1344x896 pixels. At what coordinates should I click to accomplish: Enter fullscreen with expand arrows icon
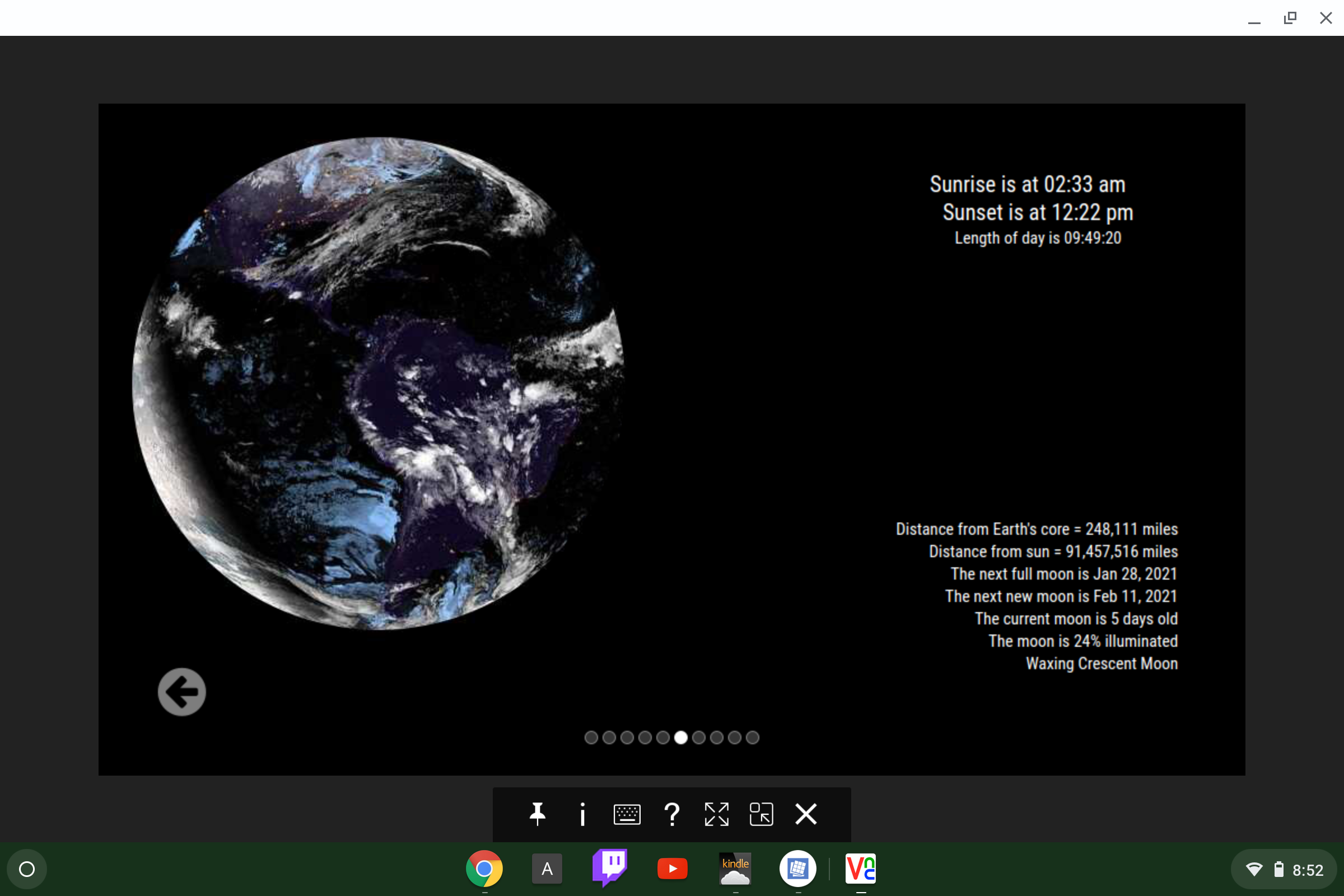click(717, 814)
